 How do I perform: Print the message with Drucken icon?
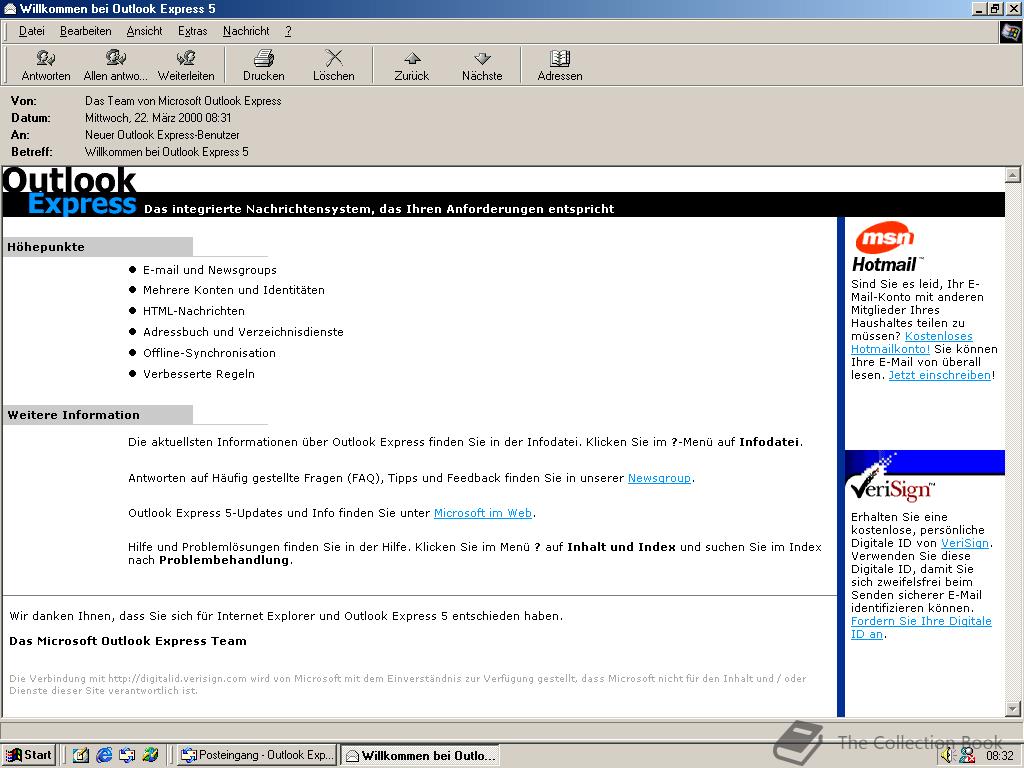(x=264, y=65)
